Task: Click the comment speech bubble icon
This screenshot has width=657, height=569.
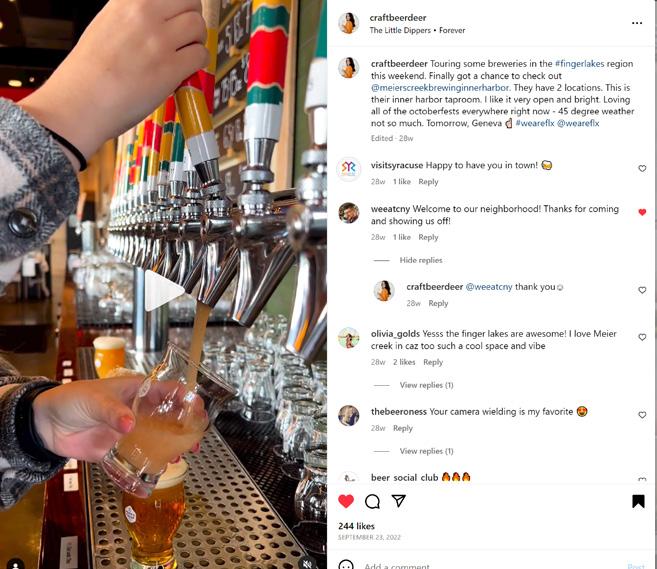Action: (x=372, y=501)
